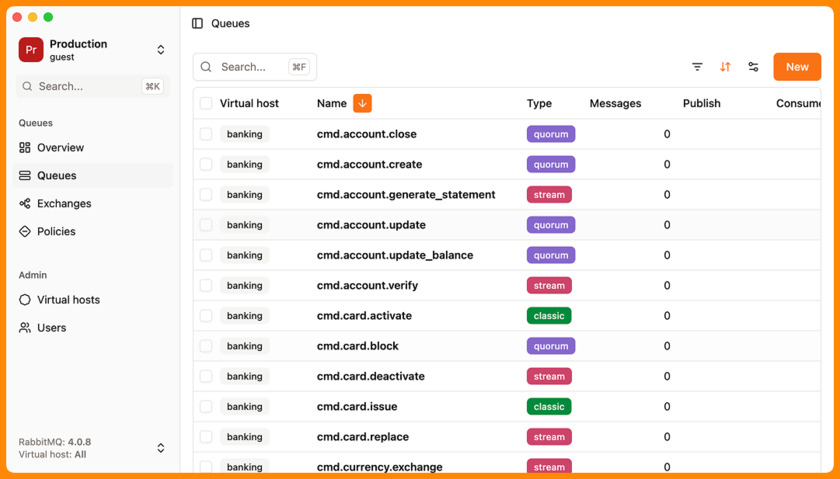Image resolution: width=840 pixels, height=479 pixels.
Task: Click the stream tag for cmd.card.replace
Action: point(549,437)
